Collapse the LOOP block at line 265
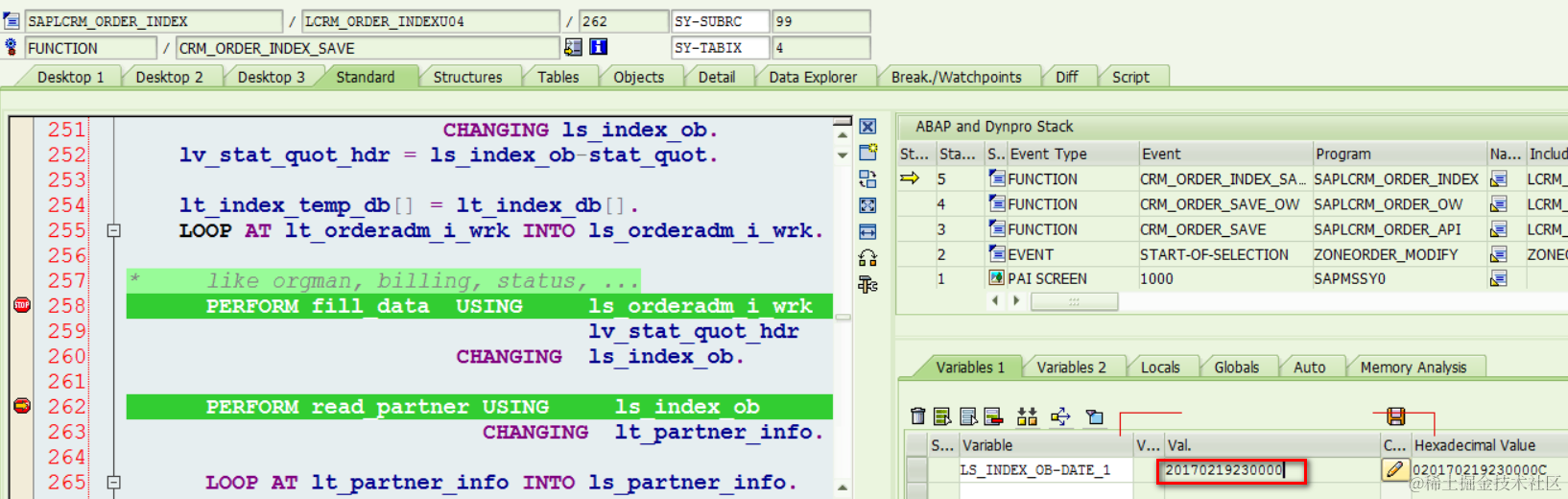 (113, 483)
